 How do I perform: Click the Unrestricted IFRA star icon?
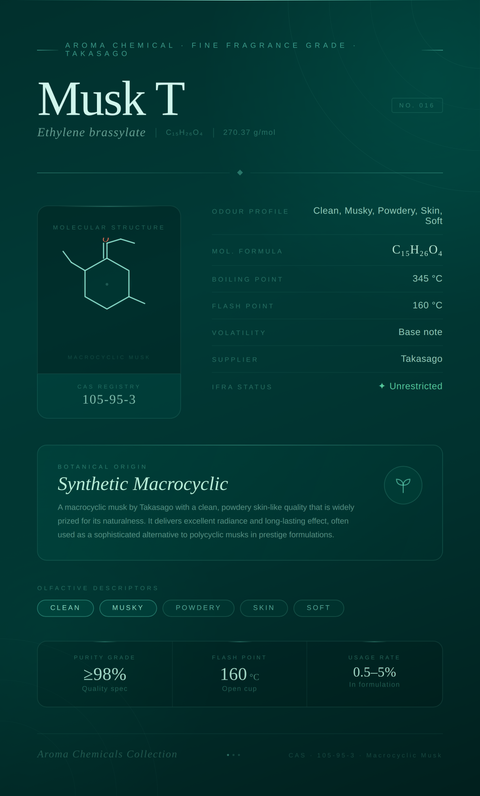pos(382,386)
